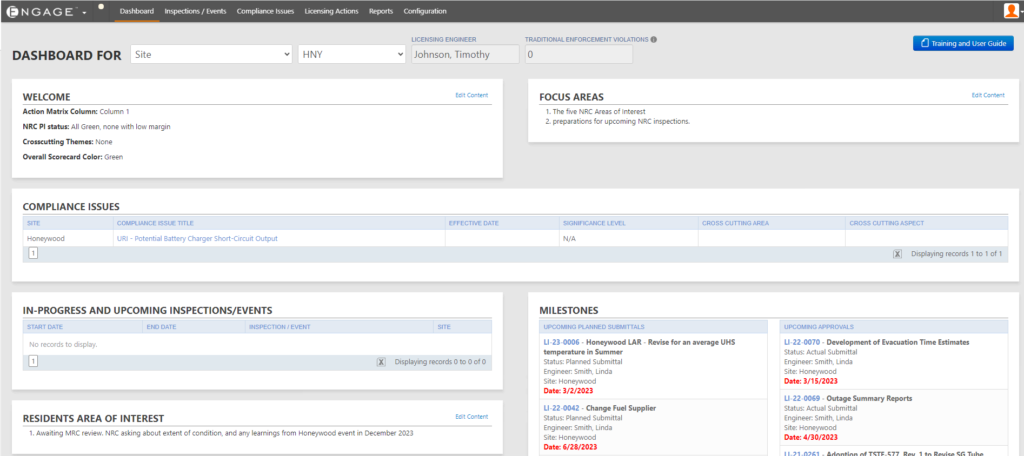1024x456 pixels.
Task: Open milestone LI-23-0006 link
Action: click(561, 342)
